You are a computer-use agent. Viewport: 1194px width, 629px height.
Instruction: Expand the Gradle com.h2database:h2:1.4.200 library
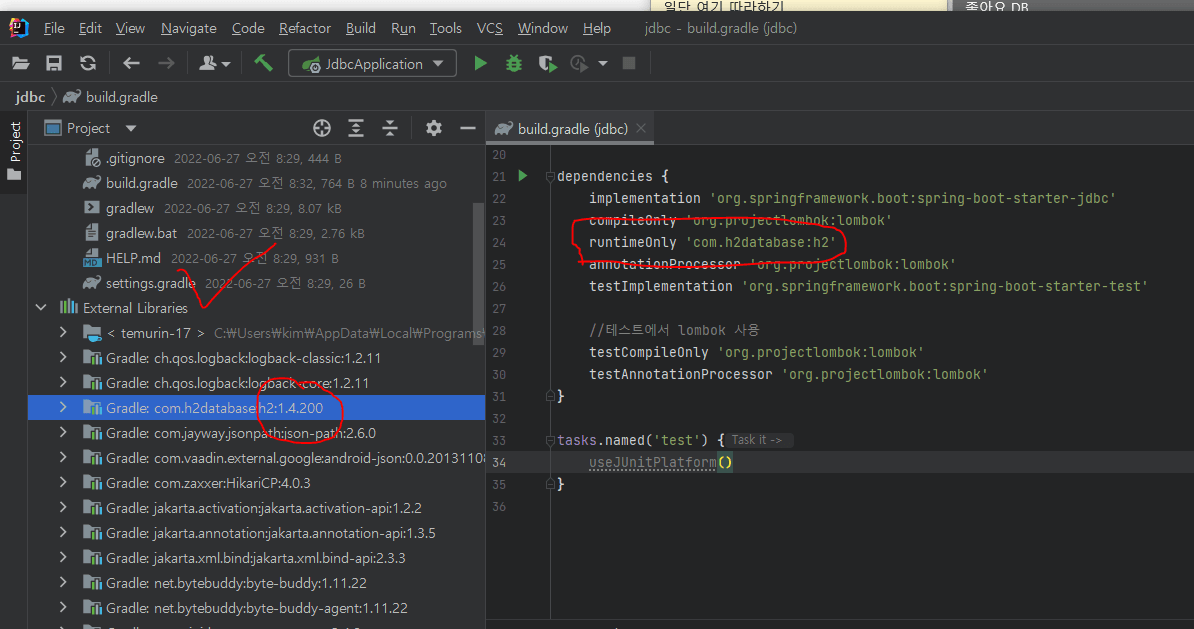point(63,408)
